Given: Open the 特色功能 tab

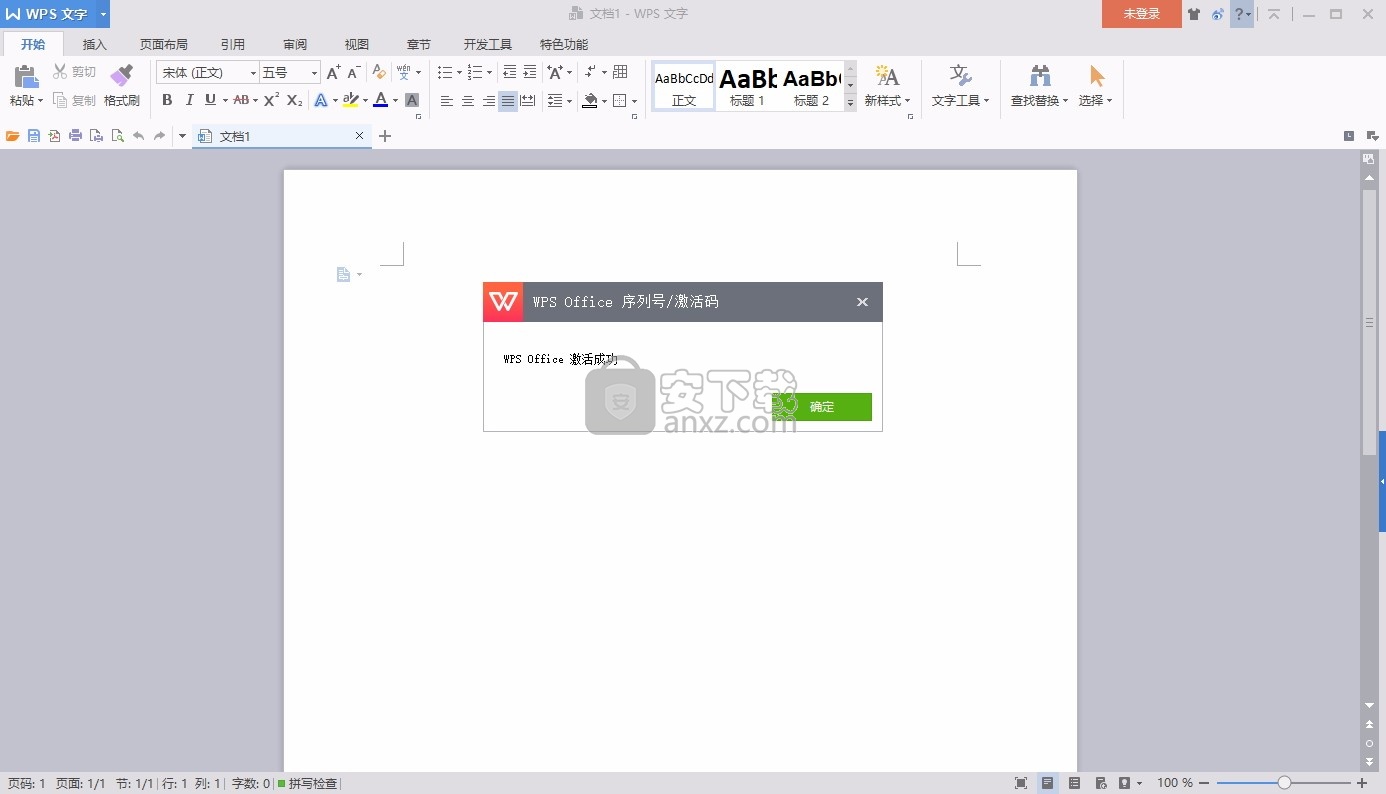Looking at the screenshot, I should pos(564,44).
